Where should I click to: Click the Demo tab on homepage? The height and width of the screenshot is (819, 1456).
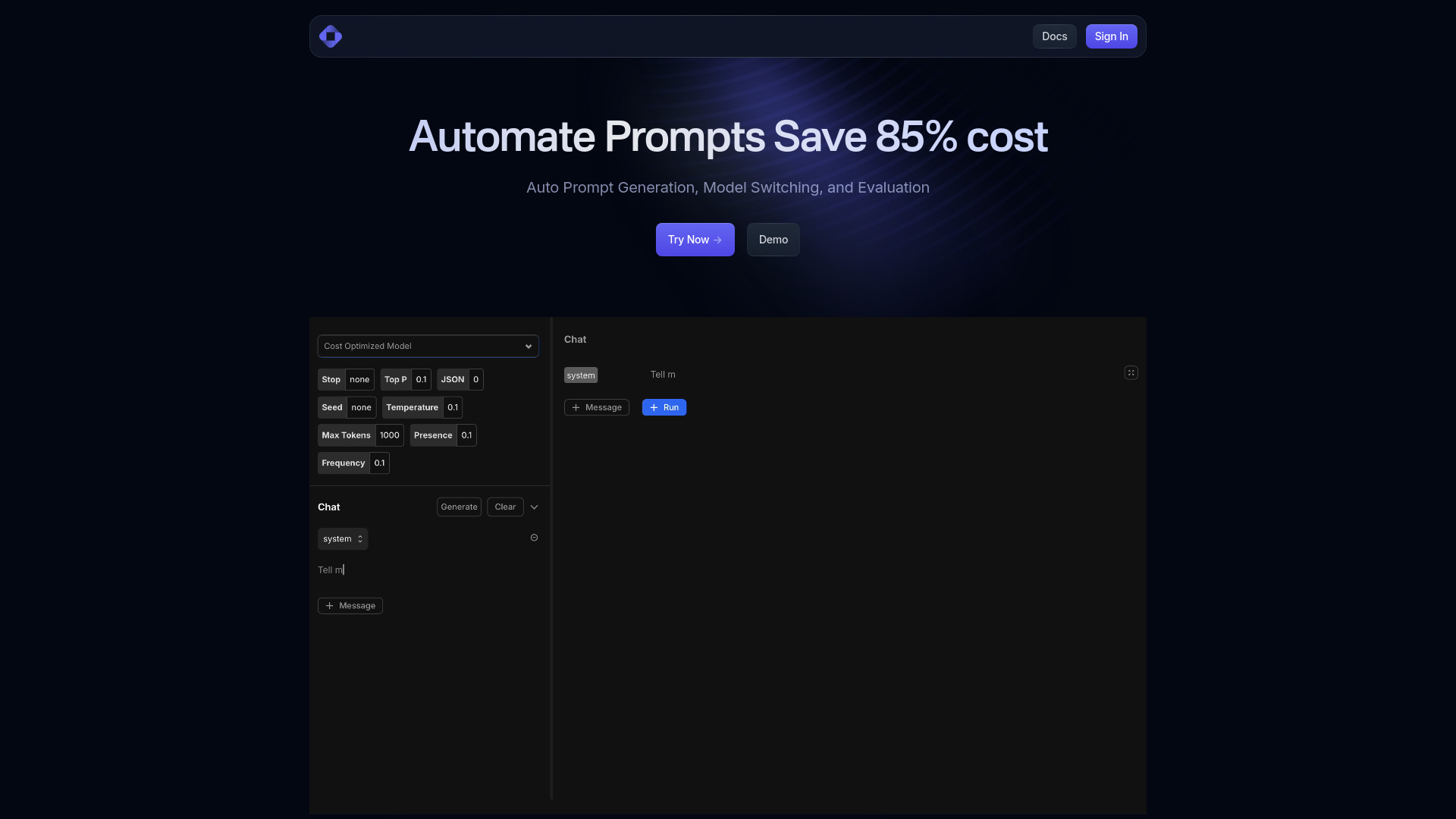(x=773, y=240)
